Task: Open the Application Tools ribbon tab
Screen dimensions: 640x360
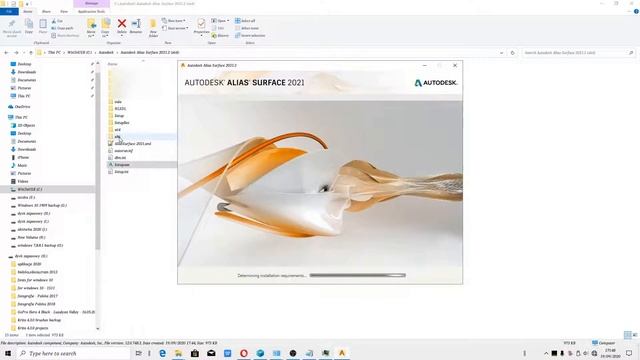Action: tap(91, 11)
